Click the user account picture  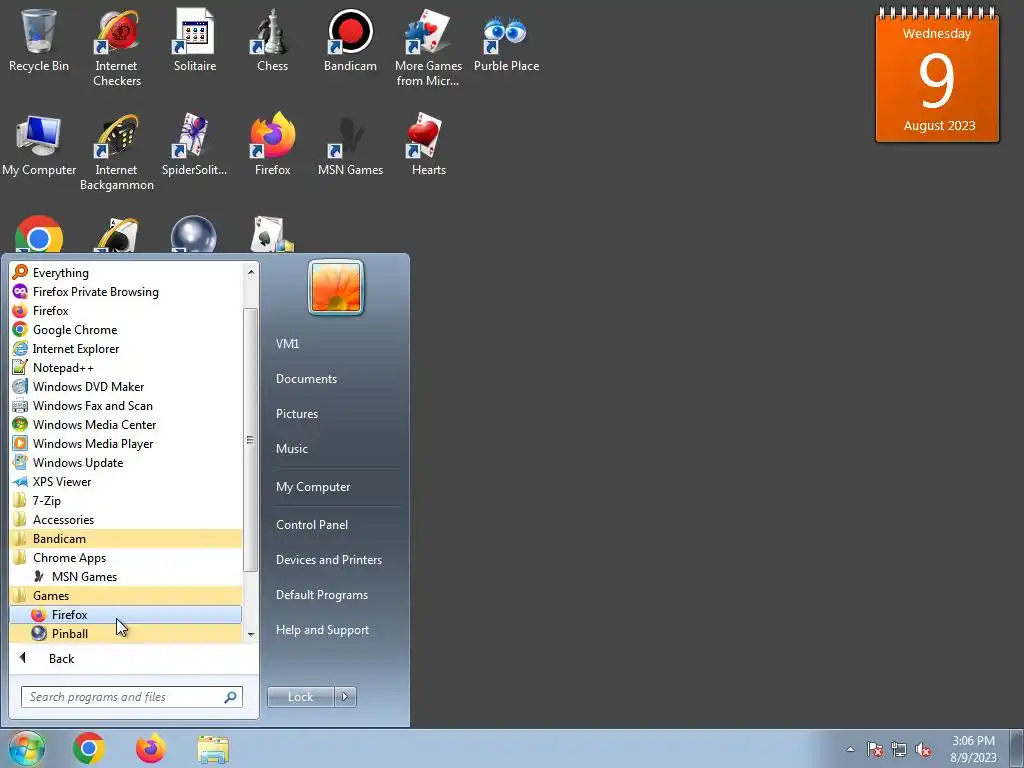click(336, 287)
